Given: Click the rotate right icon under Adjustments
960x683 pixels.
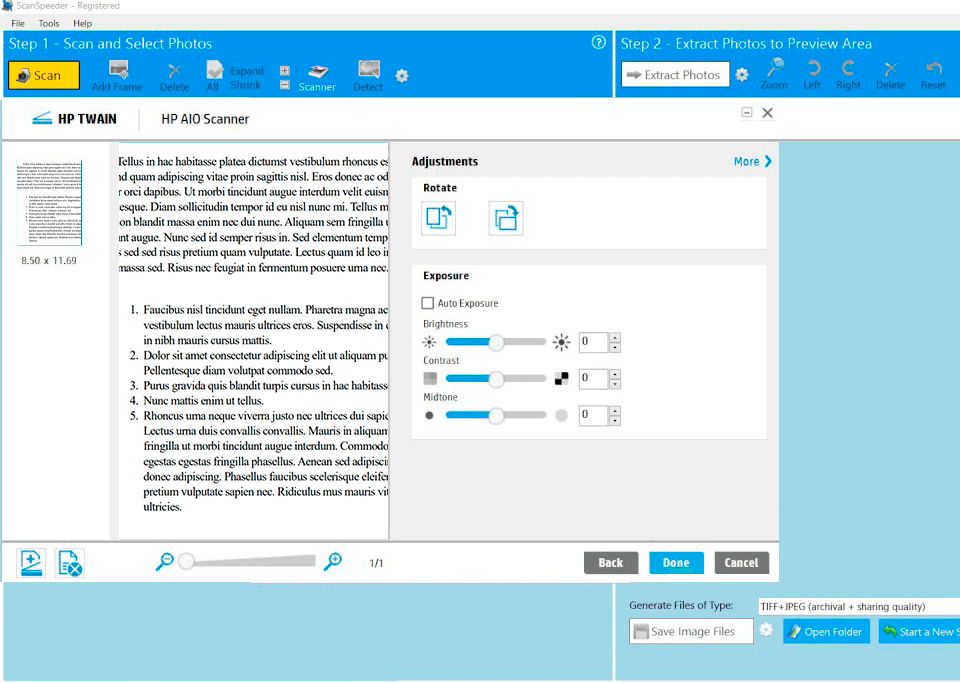Looking at the screenshot, I should (505, 217).
